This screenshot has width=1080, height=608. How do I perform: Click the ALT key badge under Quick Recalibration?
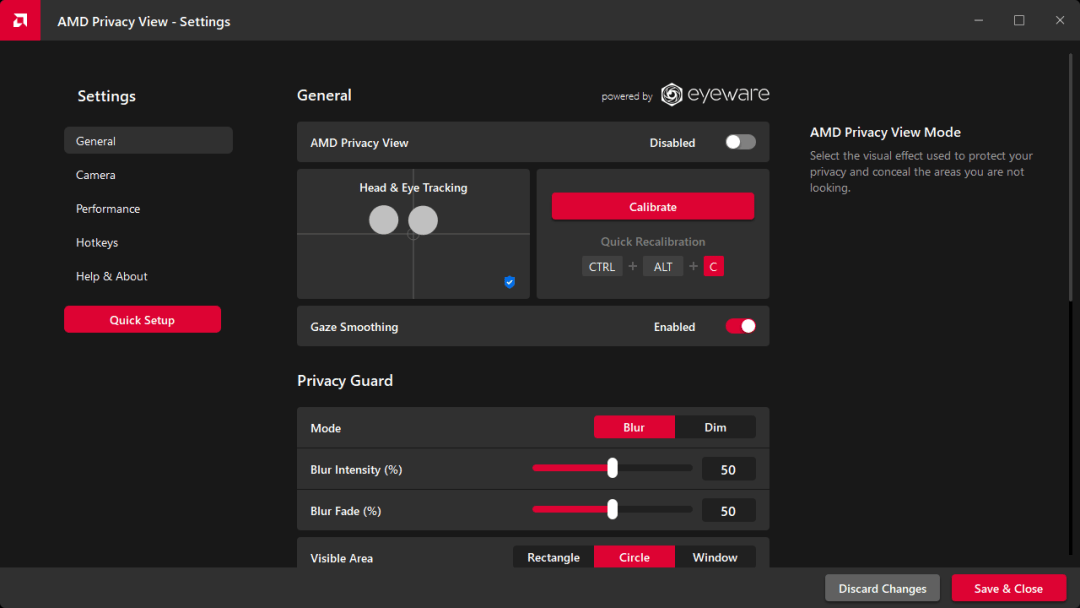(663, 266)
